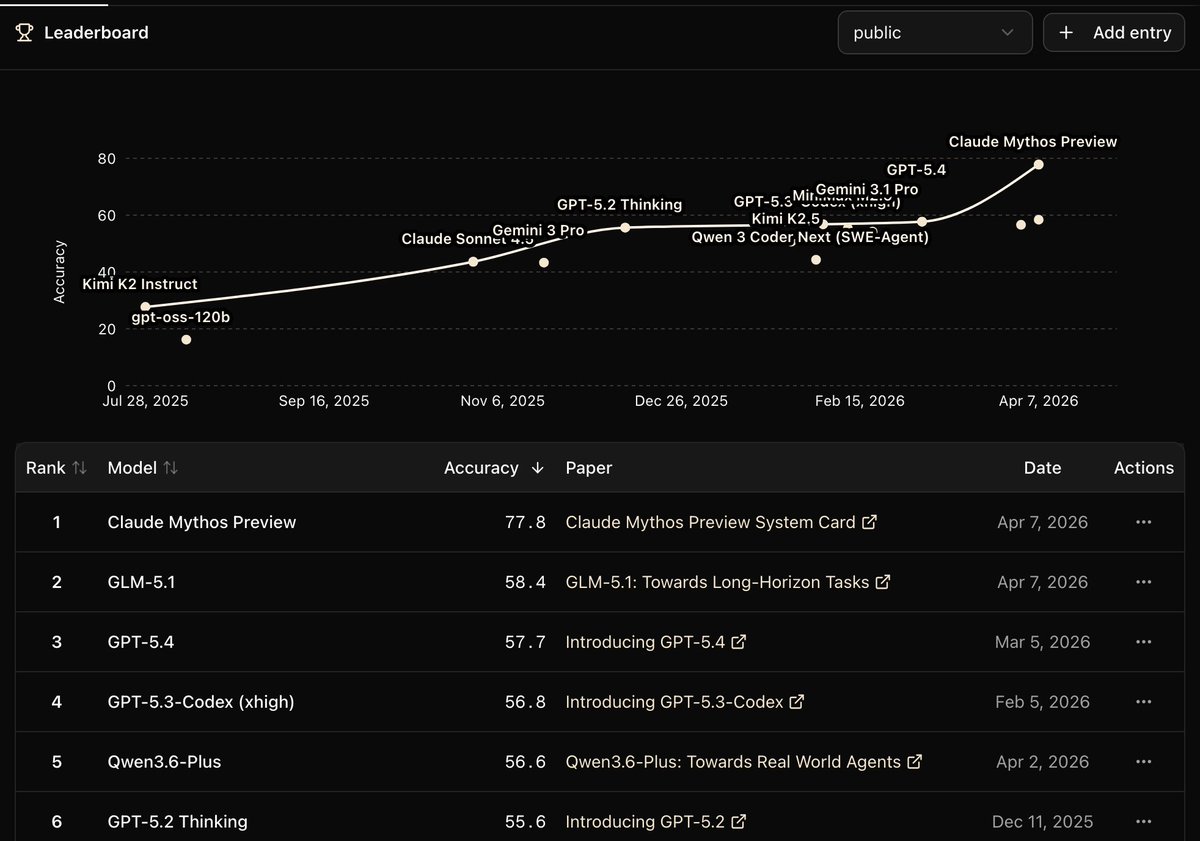The width and height of the screenshot is (1200, 841).
Task: Select the Qwen3.6-Plus model name
Action: pos(165,762)
